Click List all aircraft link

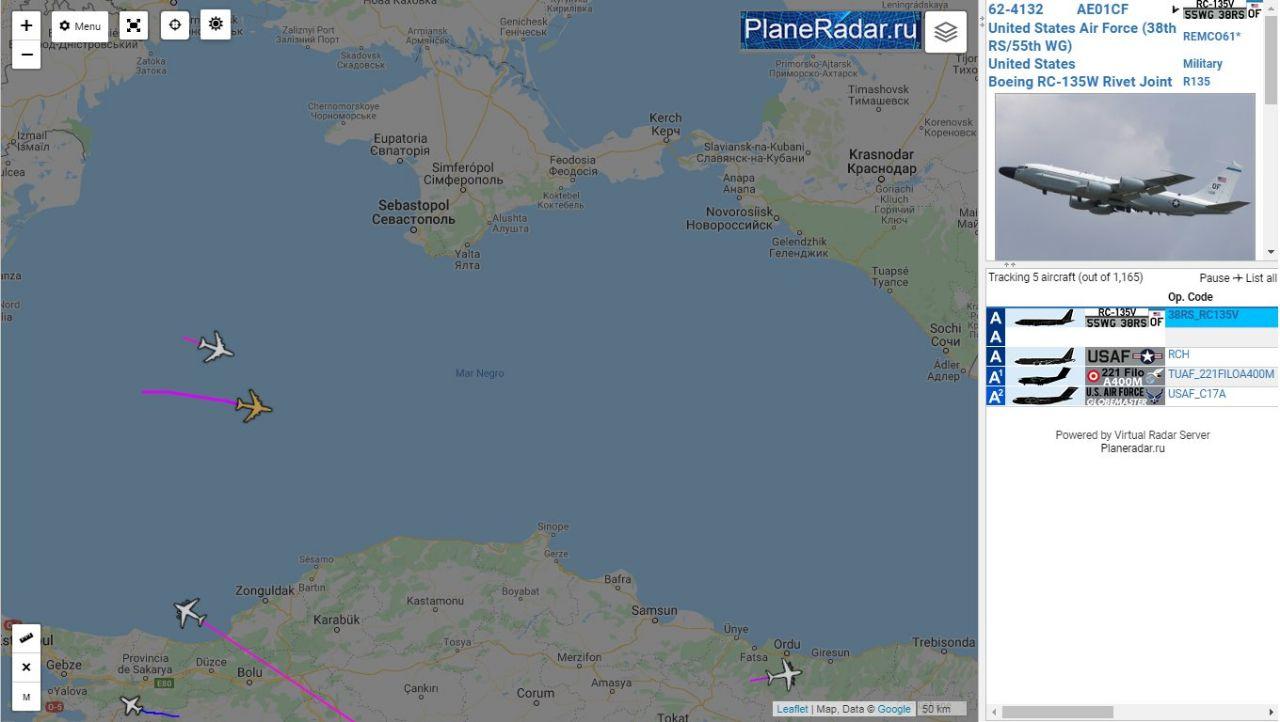1260,278
